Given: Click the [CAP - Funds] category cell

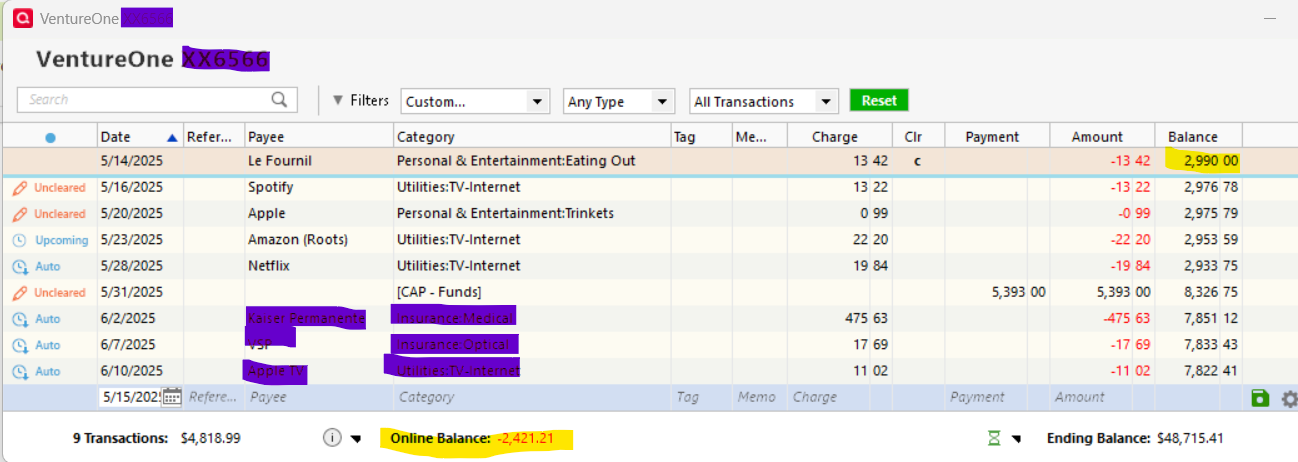Looking at the screenshot, I should coord(532,292).
